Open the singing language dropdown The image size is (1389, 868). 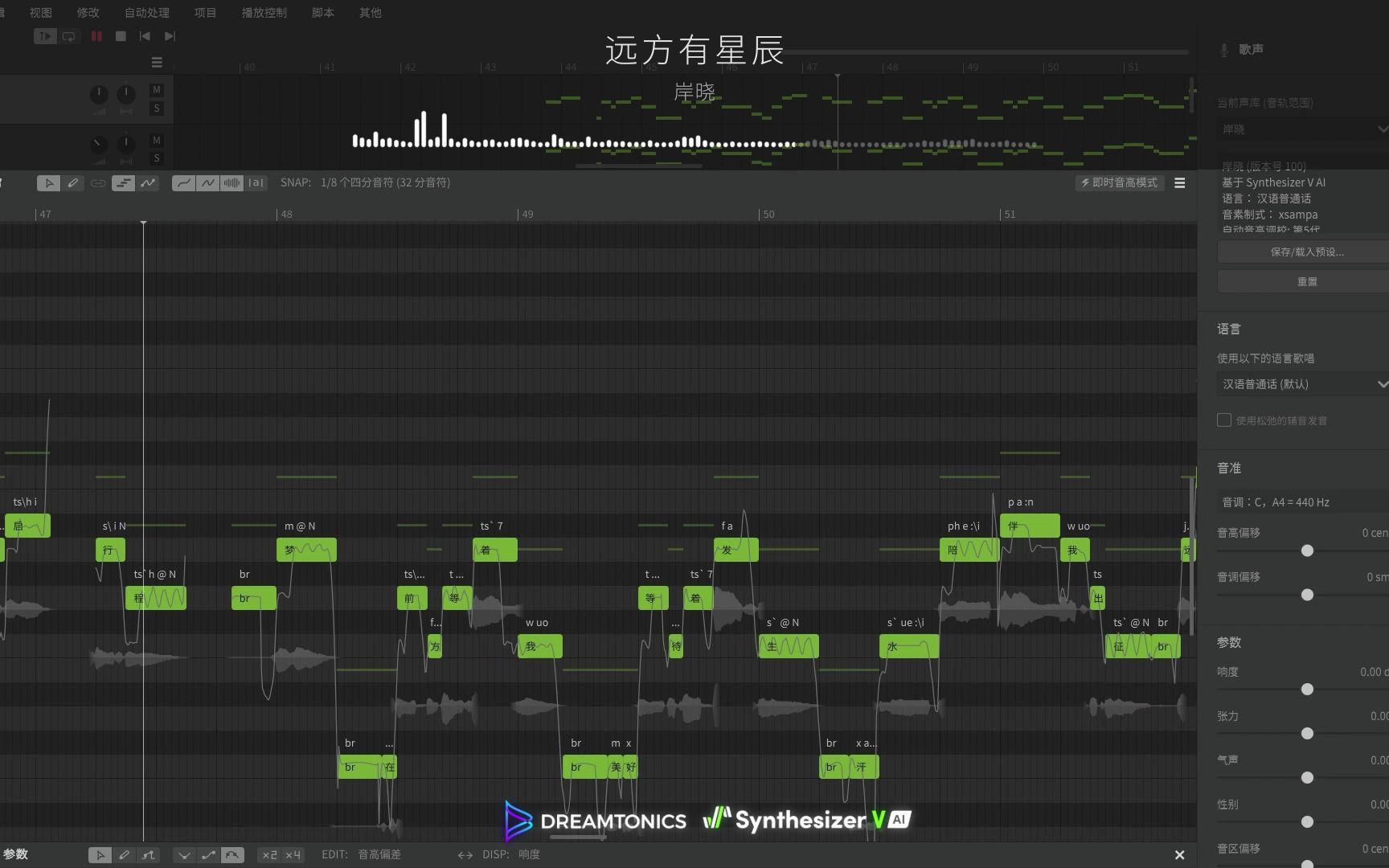pos(1302,384)
